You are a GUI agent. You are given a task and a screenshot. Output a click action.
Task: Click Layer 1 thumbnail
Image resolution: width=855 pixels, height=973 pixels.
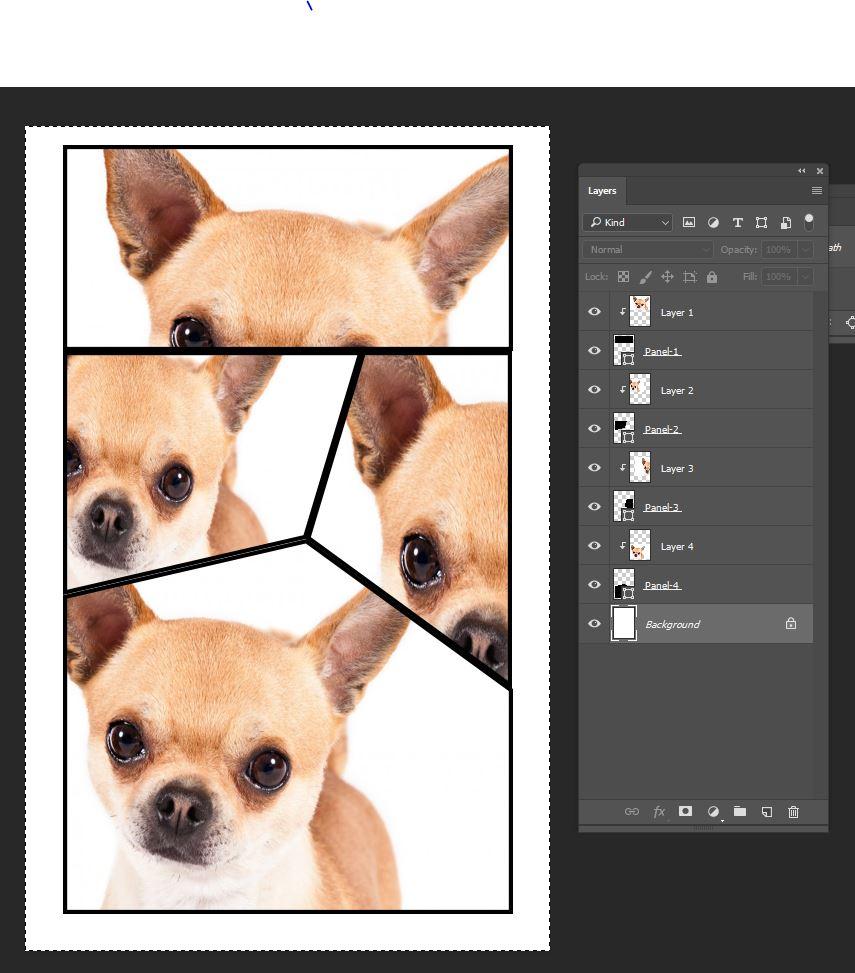[640, 312]
